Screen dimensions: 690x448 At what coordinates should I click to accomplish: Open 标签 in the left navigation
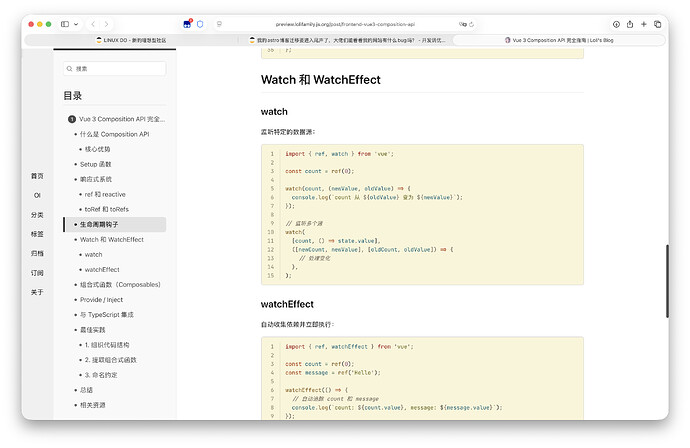37,234
